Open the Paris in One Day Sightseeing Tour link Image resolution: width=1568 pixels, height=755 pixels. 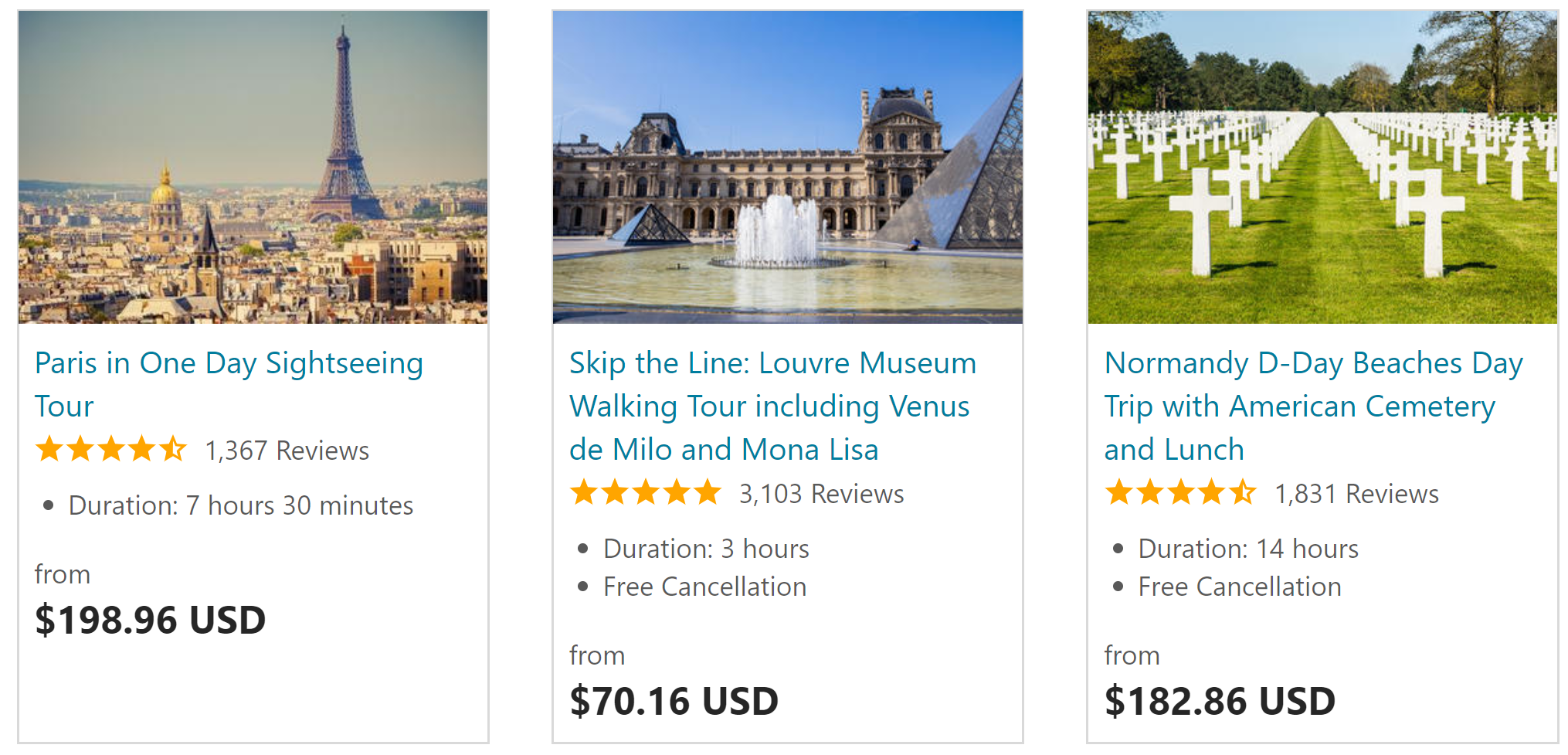pos(229,384)
